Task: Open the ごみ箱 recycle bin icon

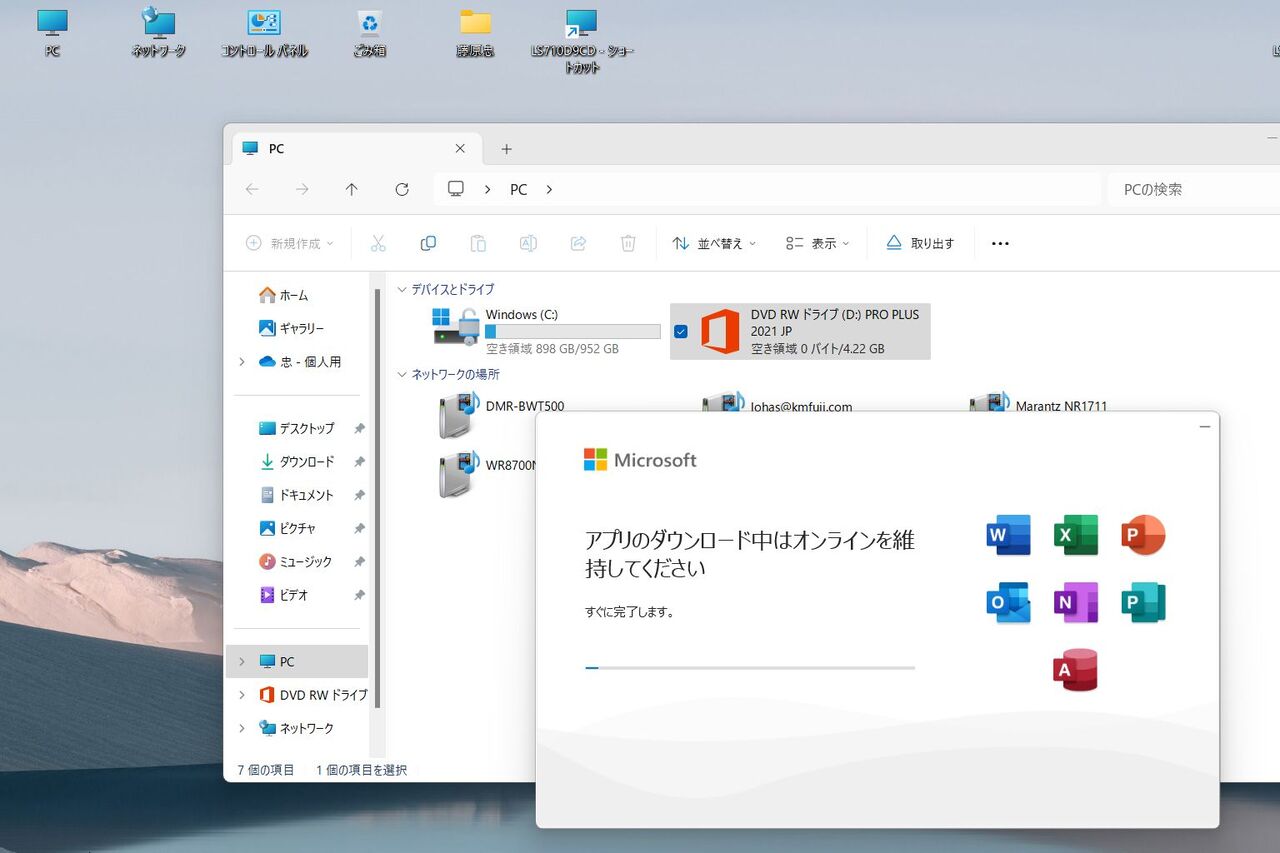Action: tap(370, 32)
